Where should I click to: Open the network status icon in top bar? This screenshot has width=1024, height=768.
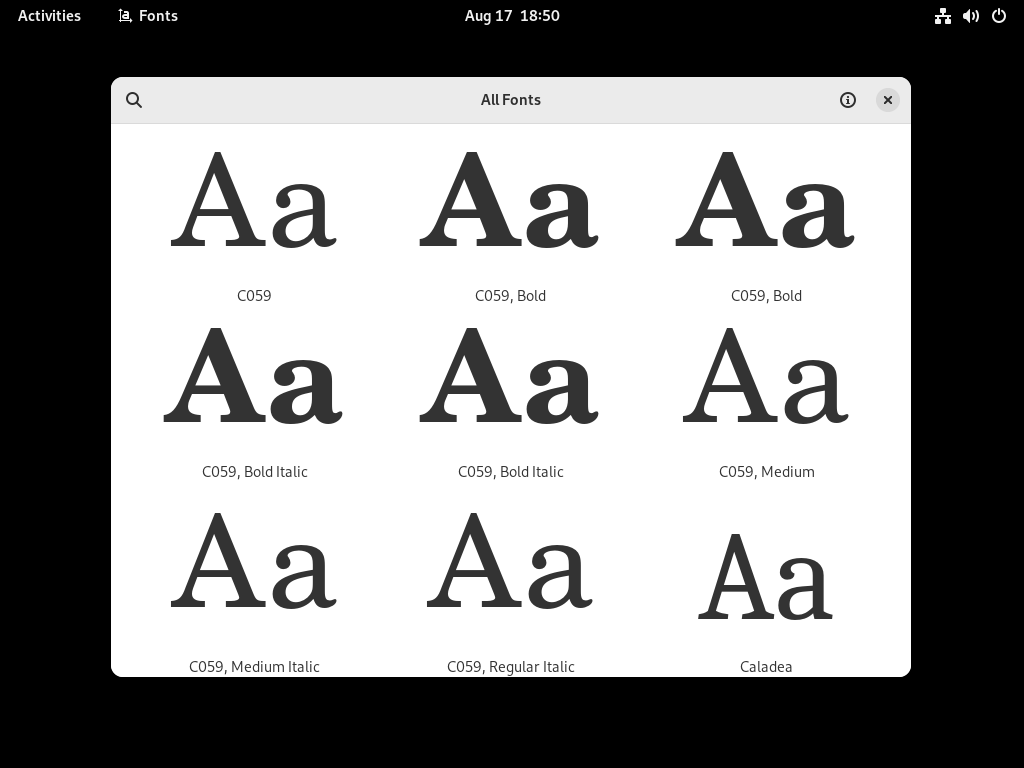coord(942,16)
